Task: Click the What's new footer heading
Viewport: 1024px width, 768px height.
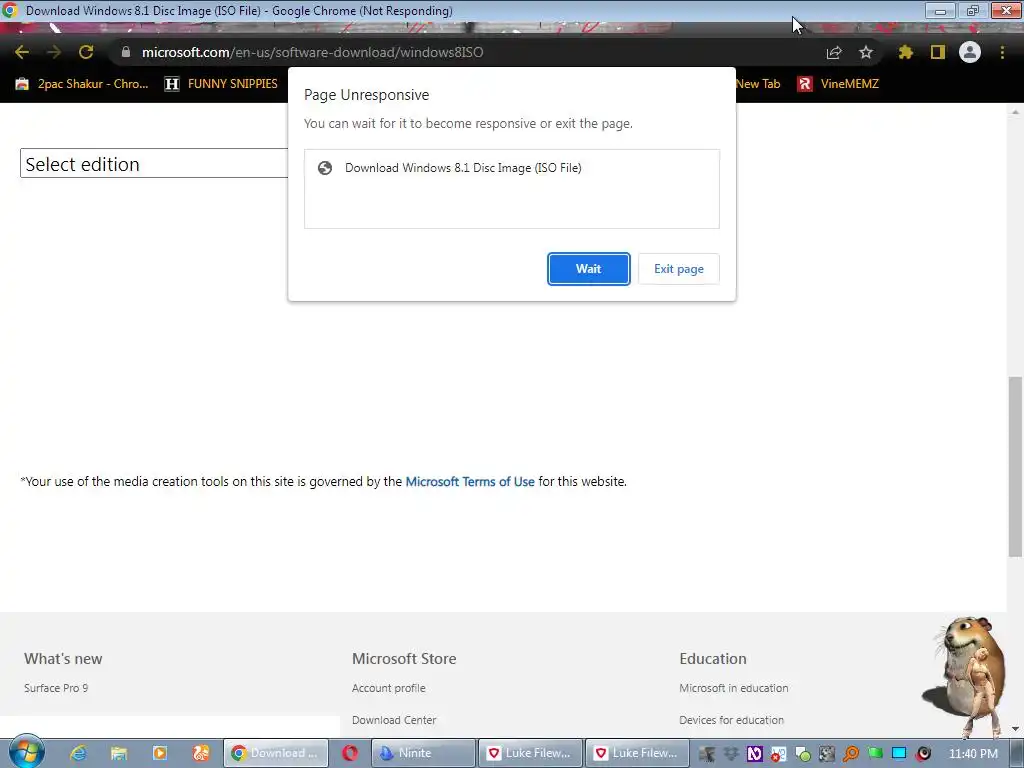Action: coord(63,658)
